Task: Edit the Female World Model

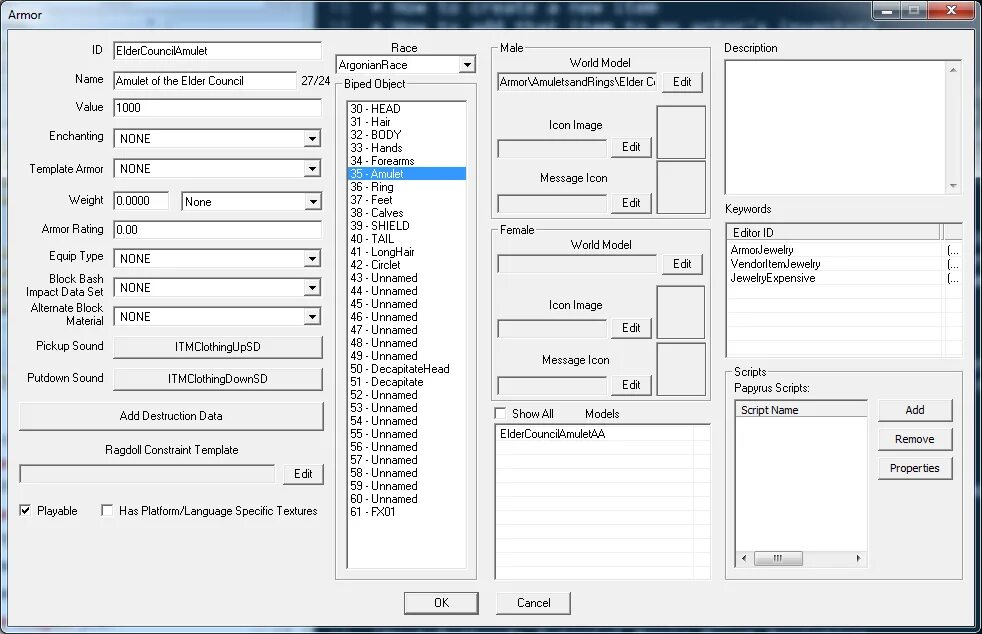Action: click(x=682, y=264)
